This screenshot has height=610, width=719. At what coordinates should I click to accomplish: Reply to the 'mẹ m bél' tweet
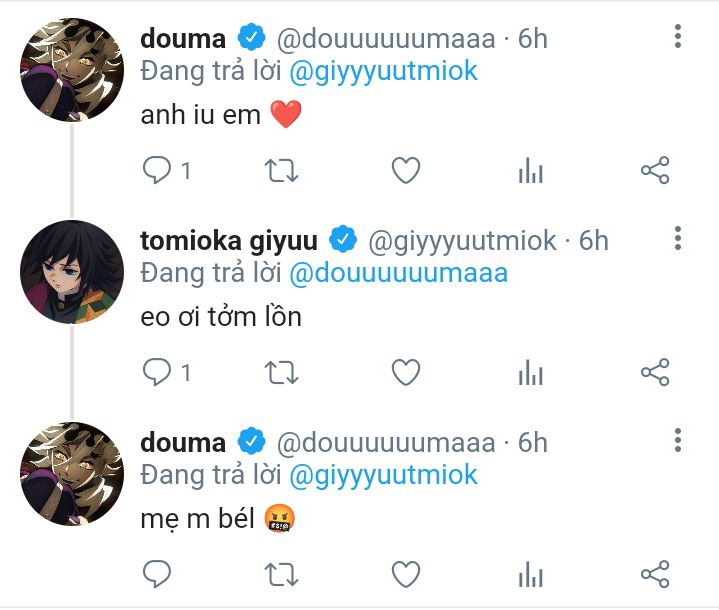tap(157, 574)
